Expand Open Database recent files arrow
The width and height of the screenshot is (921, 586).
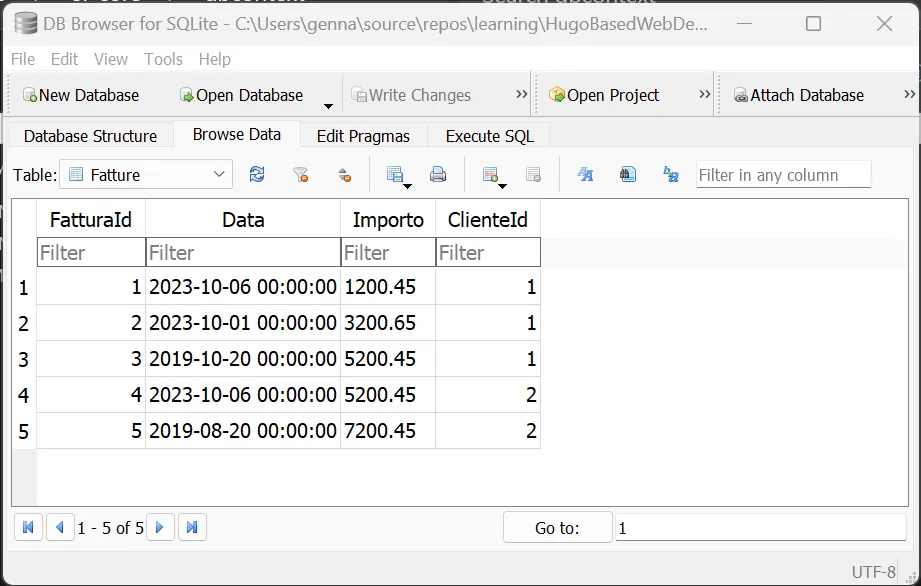[328, 106]
